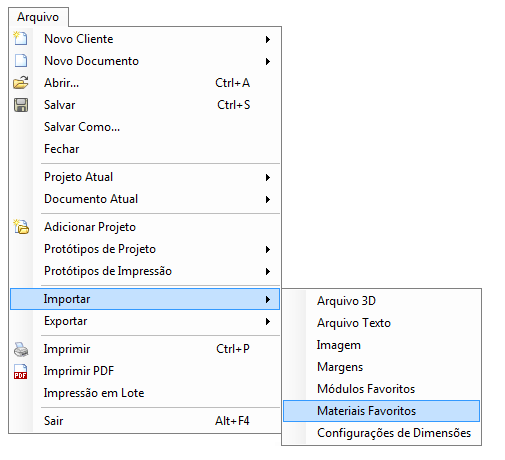Screen dimensions: 505x460
Task: Open the Arquivo menu tab
Action: pyautogui.click(x=38, y=17)
